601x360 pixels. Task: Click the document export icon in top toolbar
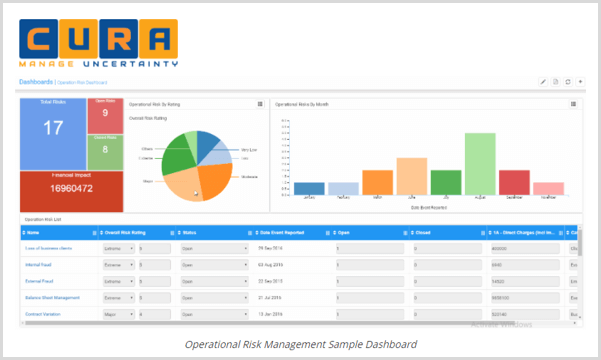point(555,82)
